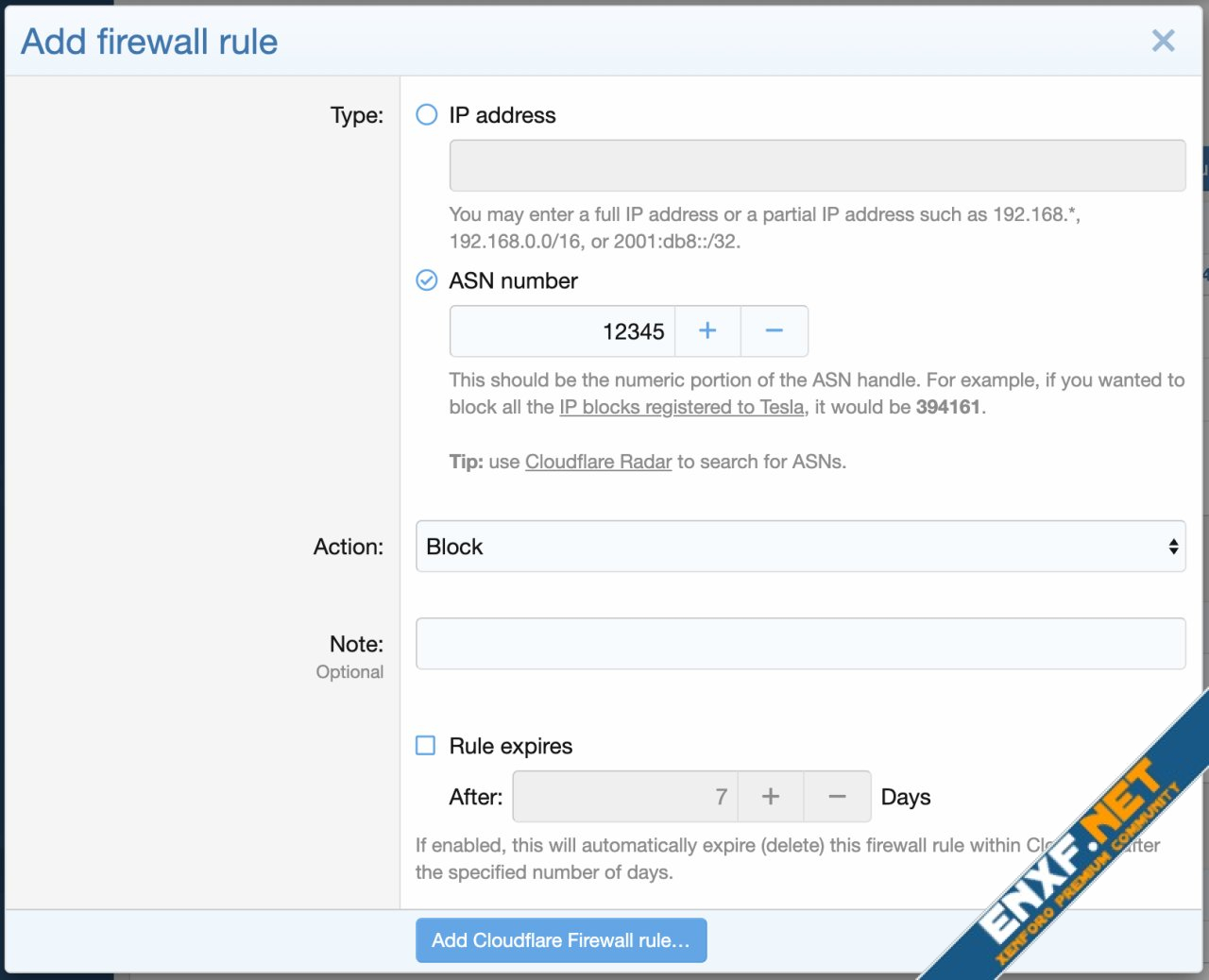The height and width of the screenshot is (980, 1209).
Task: Open the IP blocks registered to Tesla link
Action: coord(681,407)
